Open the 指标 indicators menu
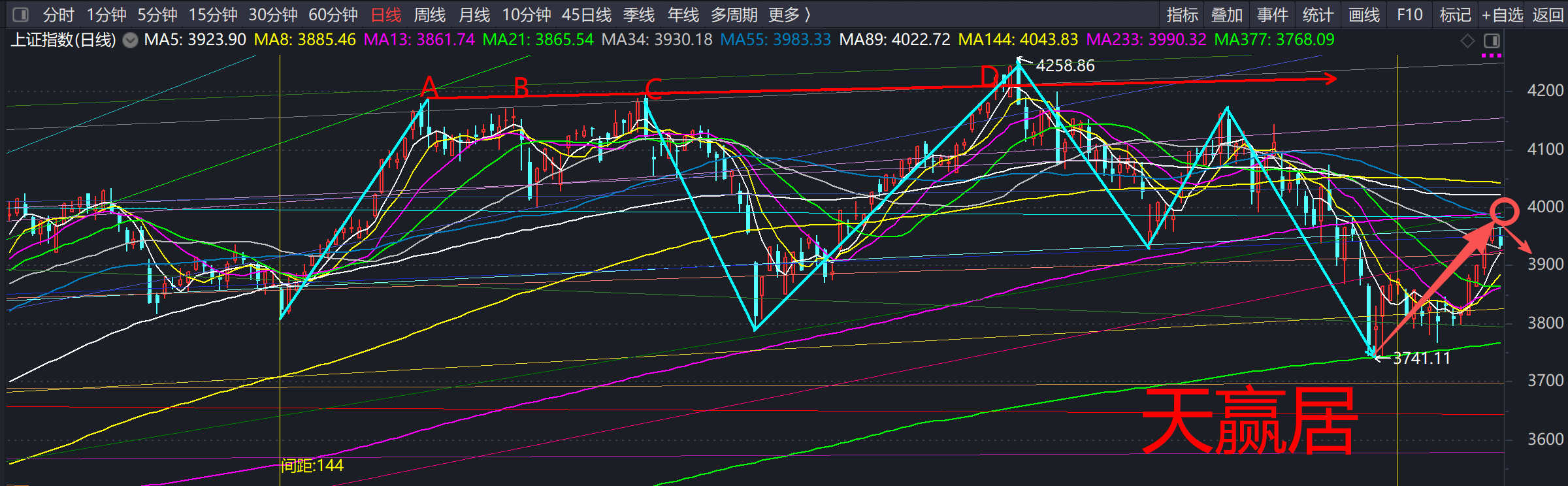The height and width of the screenshot is (486, 1568). coord(1183,14)
